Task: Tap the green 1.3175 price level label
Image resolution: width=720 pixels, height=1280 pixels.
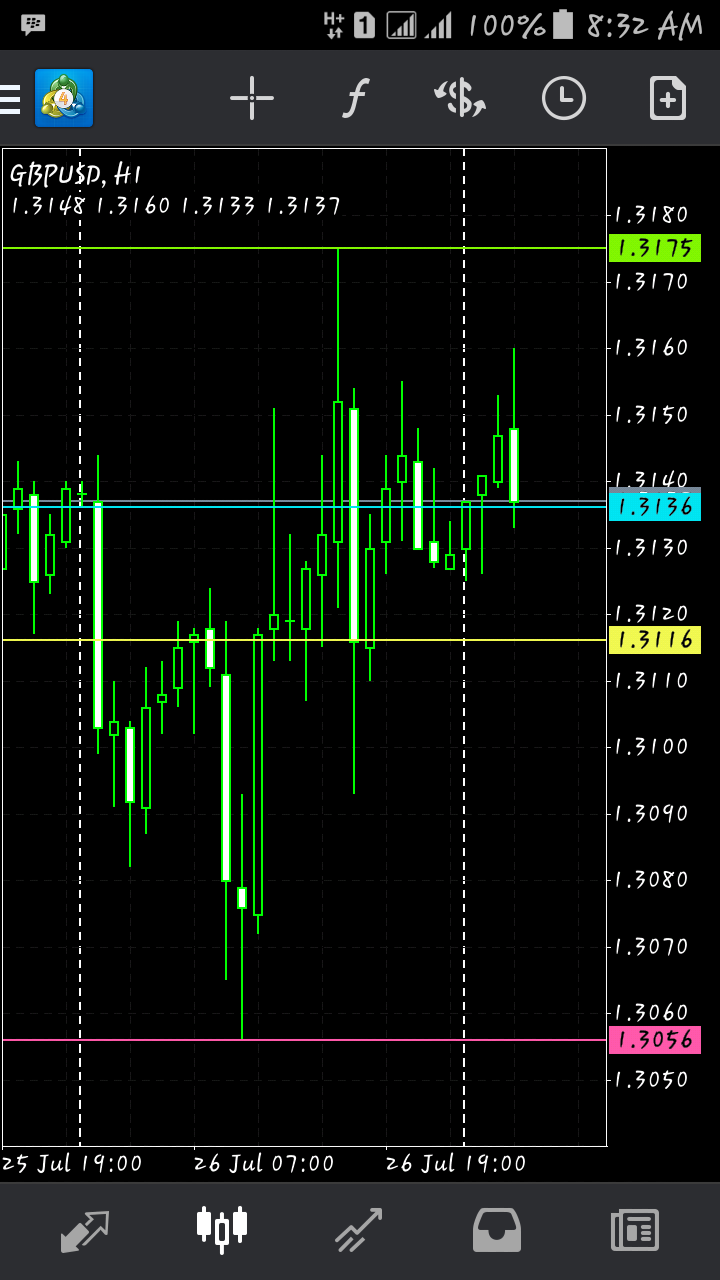Action: pyautogui.click(x=654, y=248)
